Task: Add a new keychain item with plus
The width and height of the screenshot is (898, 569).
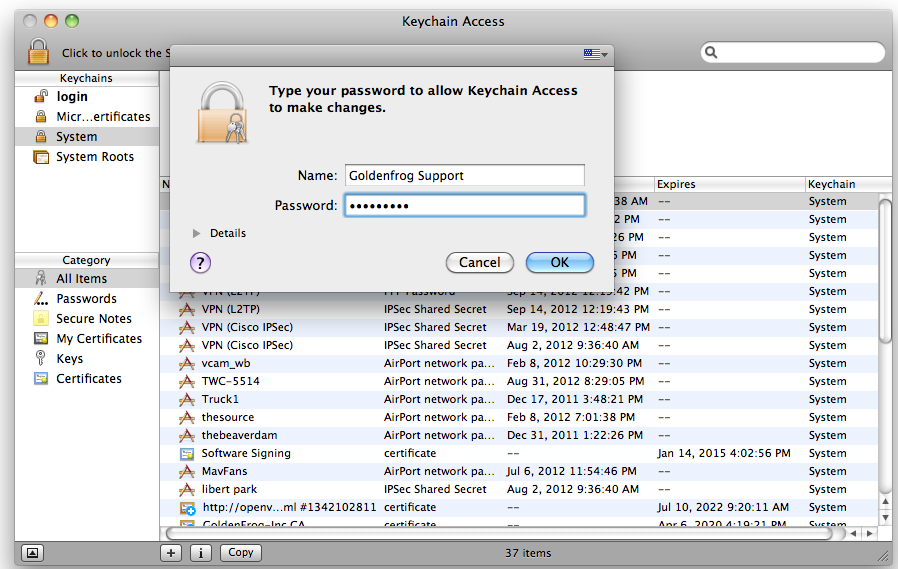Action: pos(171,552)
